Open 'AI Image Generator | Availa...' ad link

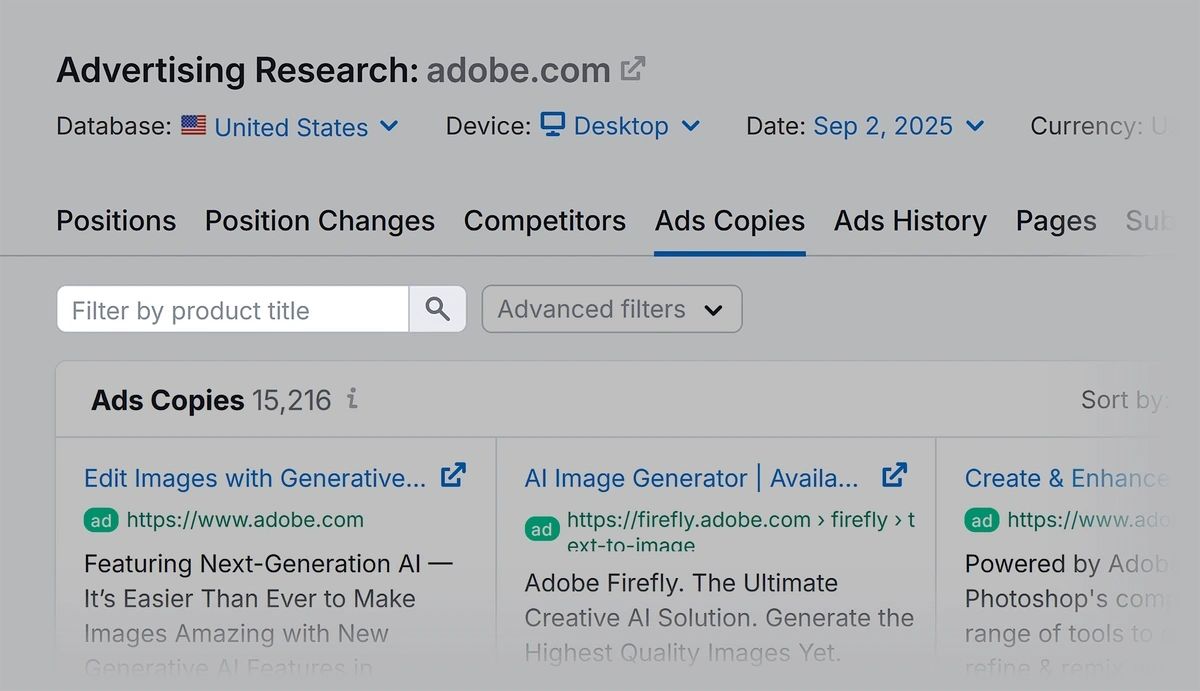coord(692,478)
